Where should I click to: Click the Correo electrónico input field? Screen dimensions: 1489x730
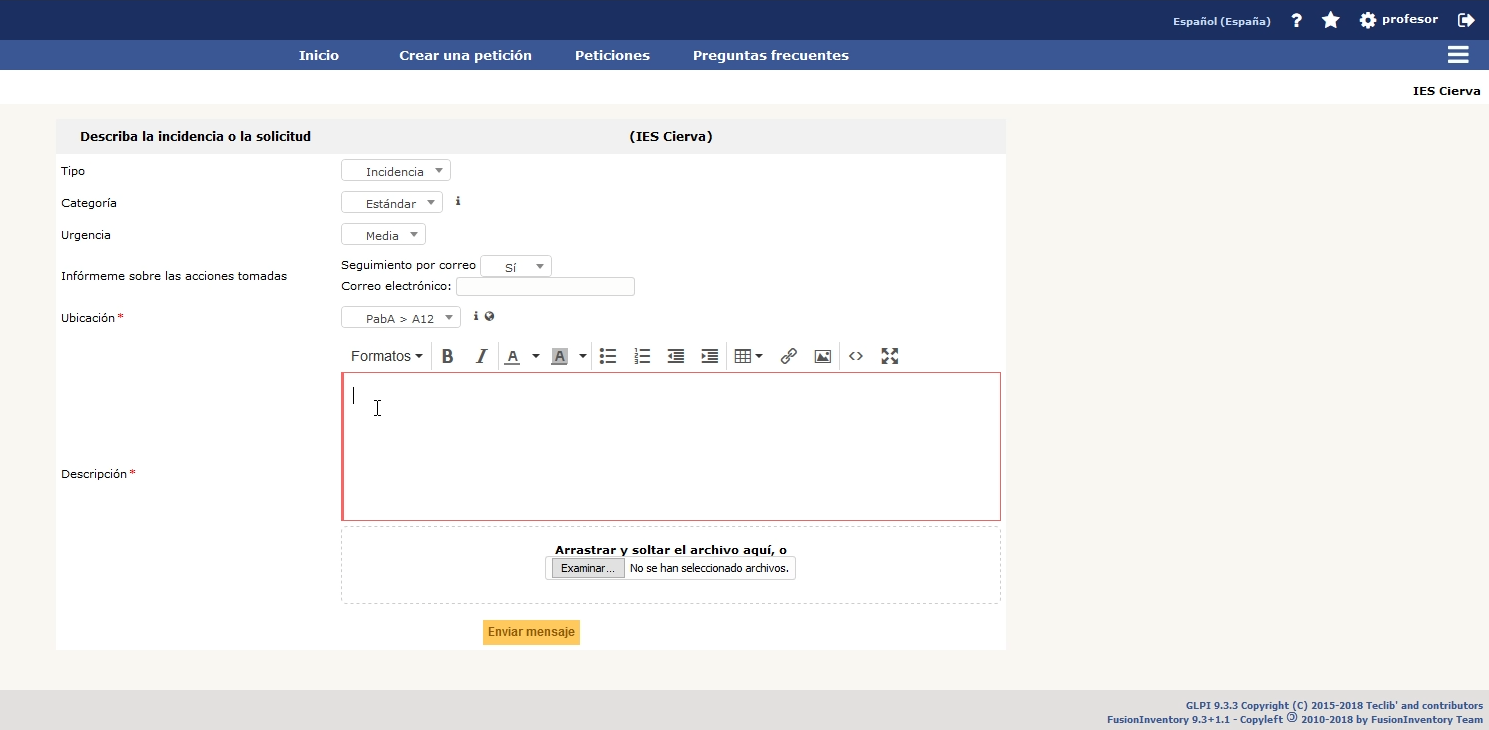[x=545, y=287]
